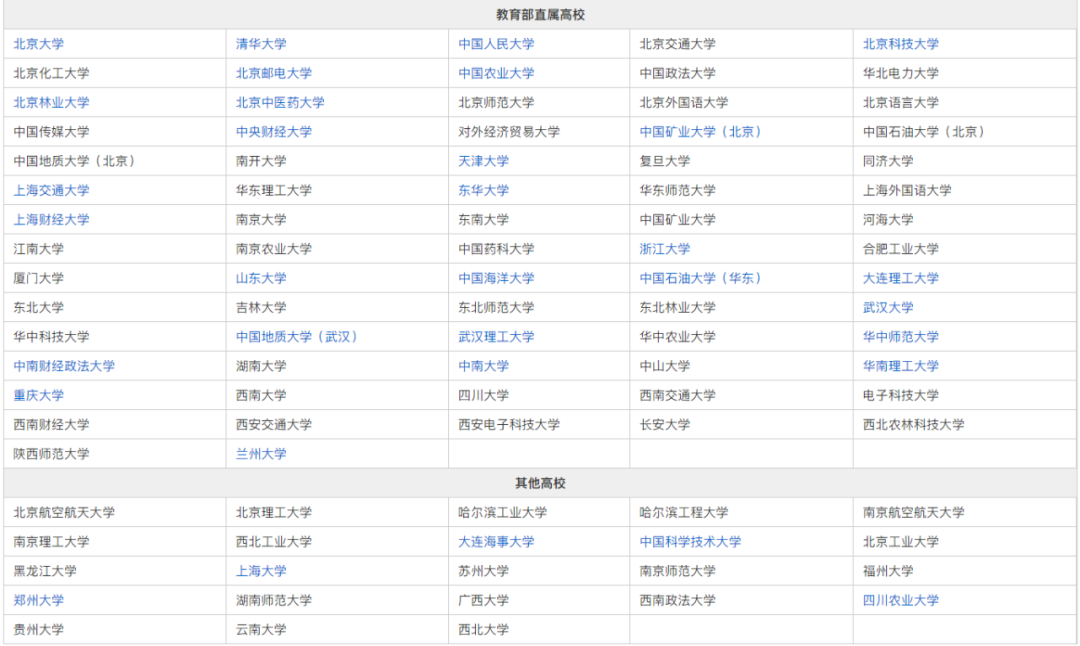Click the 华中科技大学 cell
The height and width of the screenshot is (646, 1080).
114,337
